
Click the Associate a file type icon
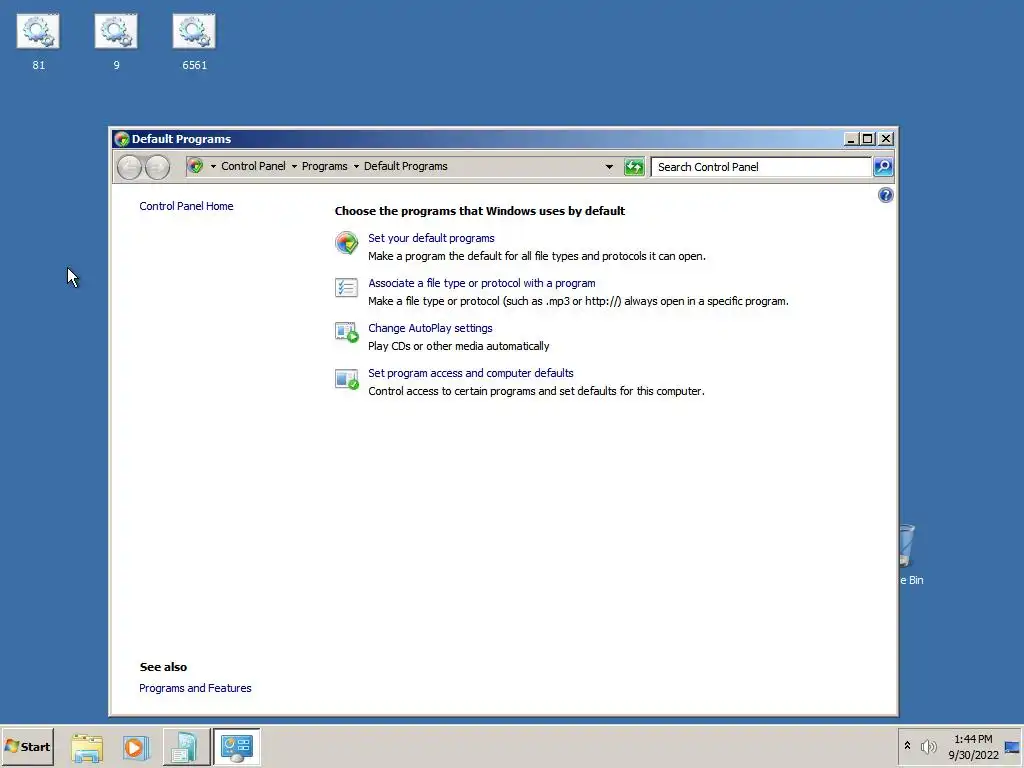[346, 287]
